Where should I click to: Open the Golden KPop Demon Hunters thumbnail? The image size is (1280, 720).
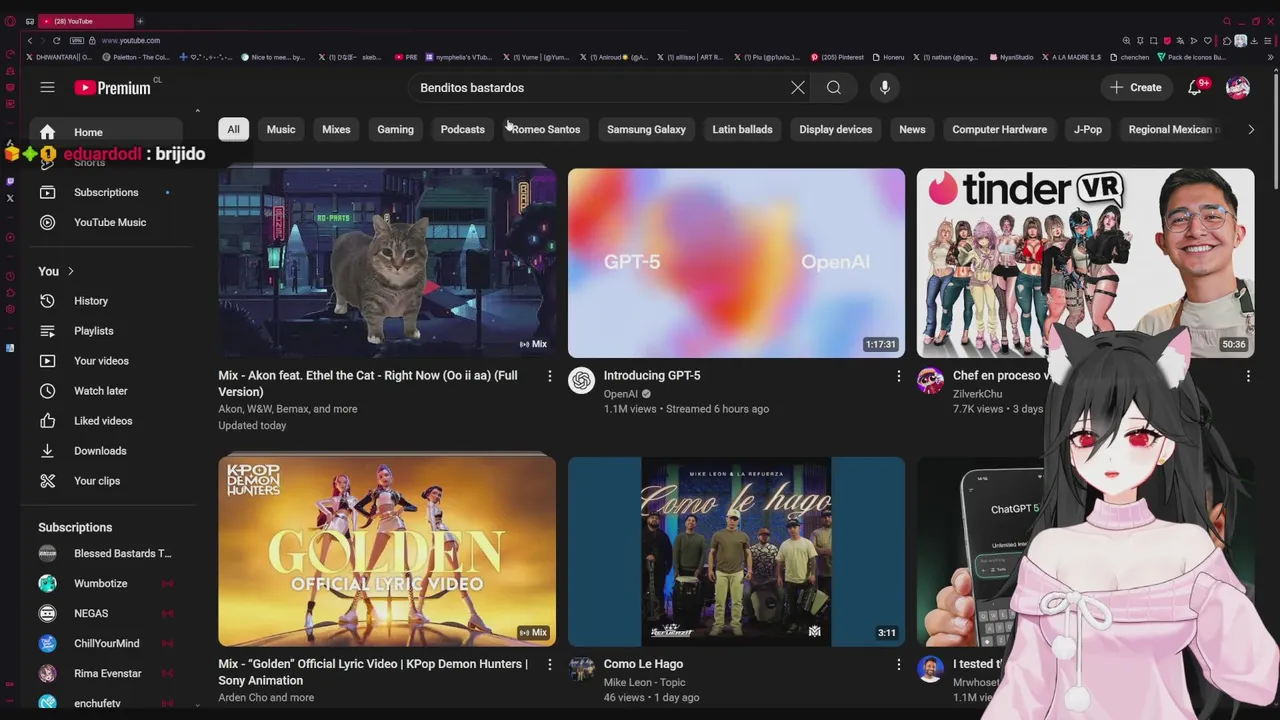[387, 551]
